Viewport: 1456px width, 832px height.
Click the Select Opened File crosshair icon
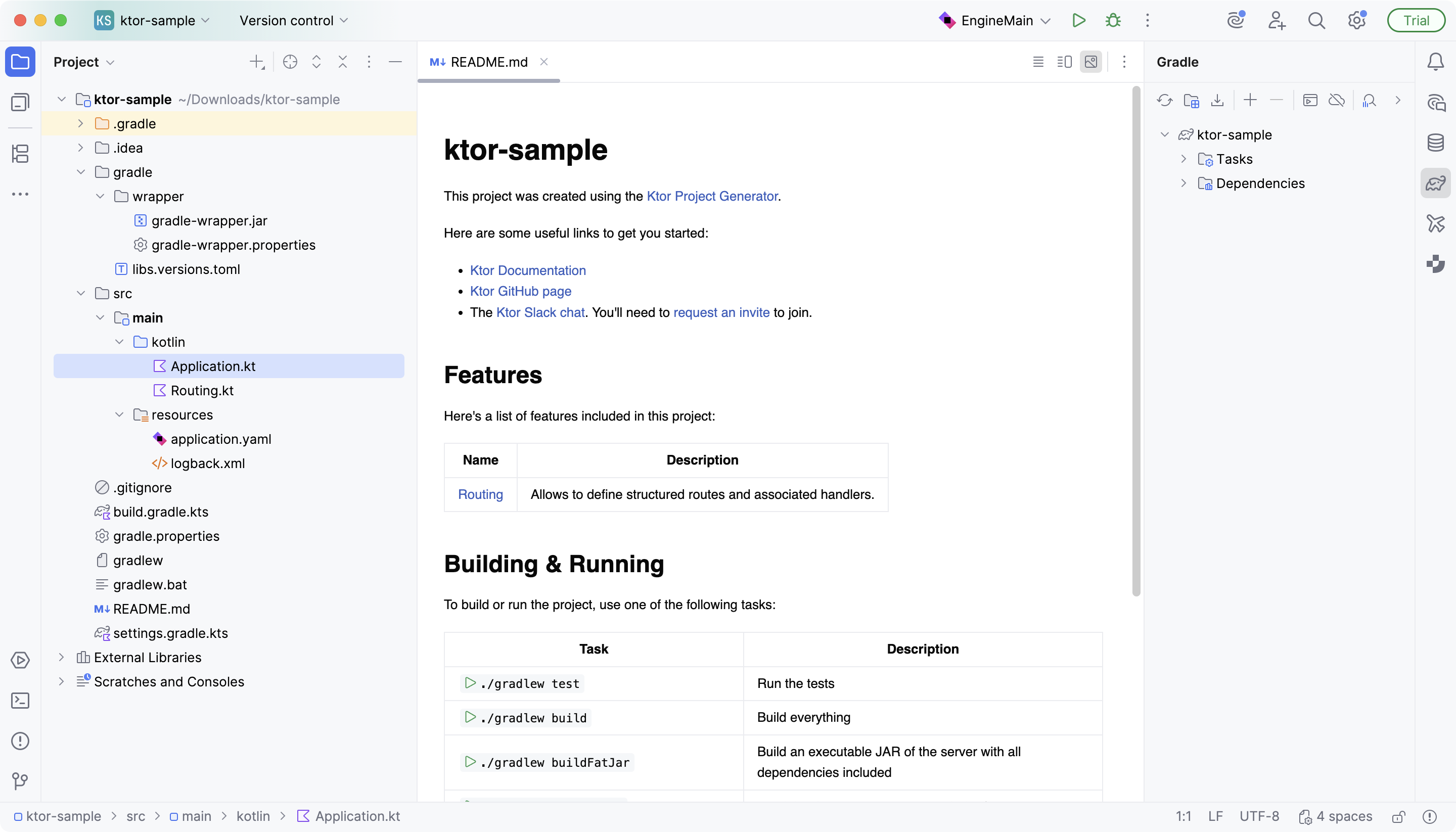pyautogui.click(x=290, y=62)
